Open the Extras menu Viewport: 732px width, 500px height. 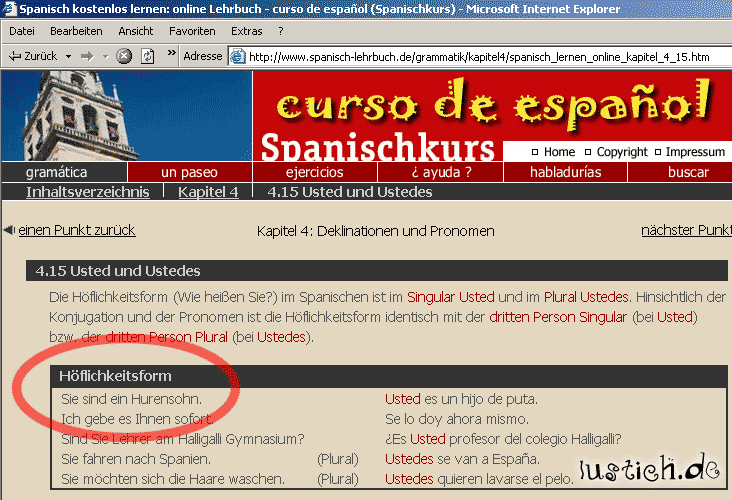246,31
